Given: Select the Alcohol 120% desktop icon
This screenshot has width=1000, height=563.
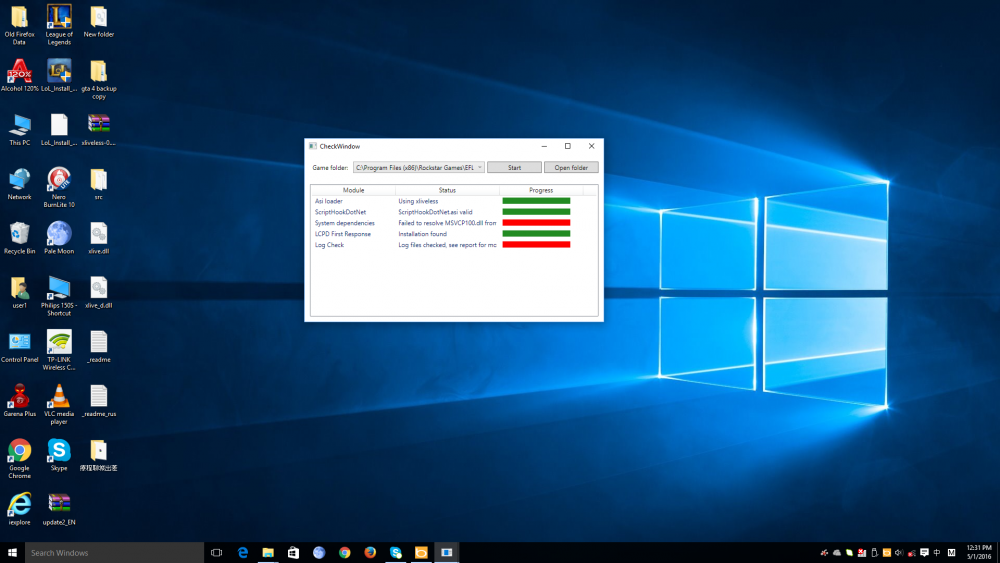Looking at the screenshot, I should (x=19, y=74).
